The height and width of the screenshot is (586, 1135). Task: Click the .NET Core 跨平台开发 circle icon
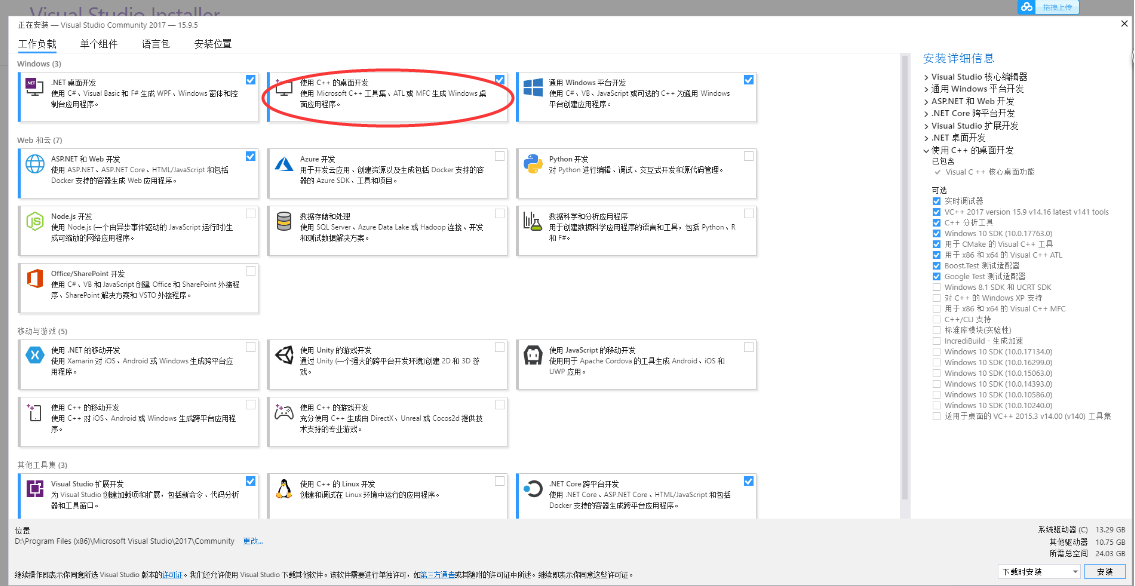coord(533,488)
